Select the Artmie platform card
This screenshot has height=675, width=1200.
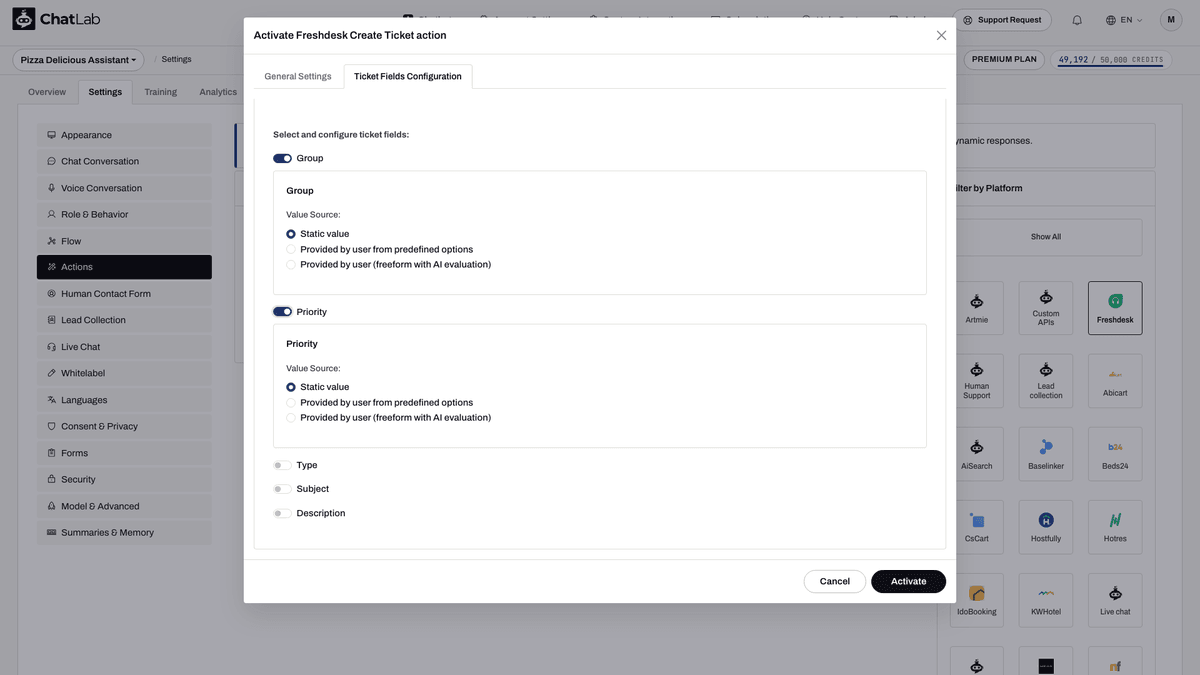click(977, 308)
